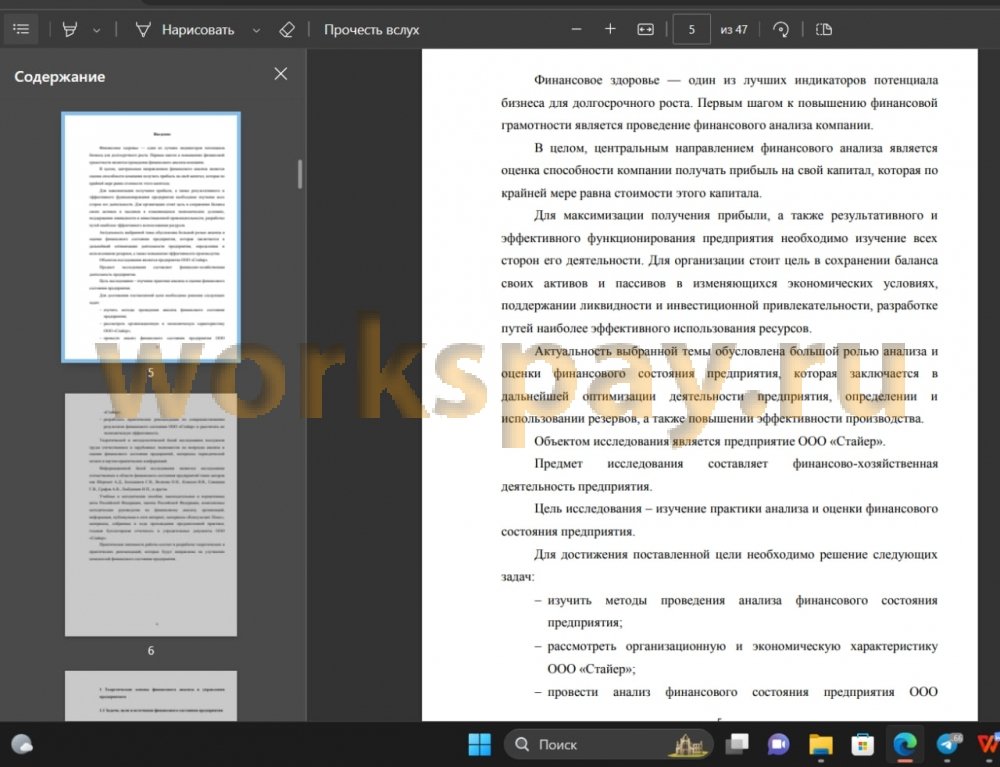Viewport: 1000px width, 767px height.
Task: Open the weather widget on the taskbar
Action: [22, 744]
